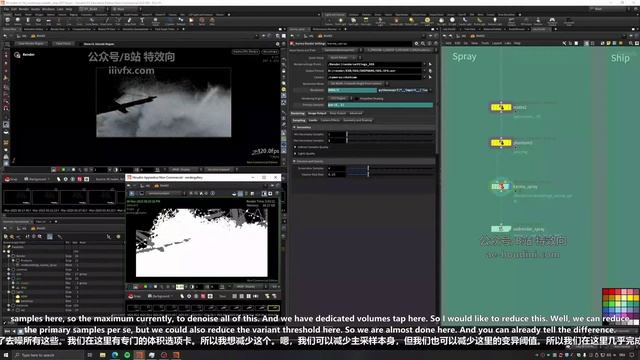Close the floating render gallery window
The width and height of the screenshot is (640, 360).
(276, 178)
